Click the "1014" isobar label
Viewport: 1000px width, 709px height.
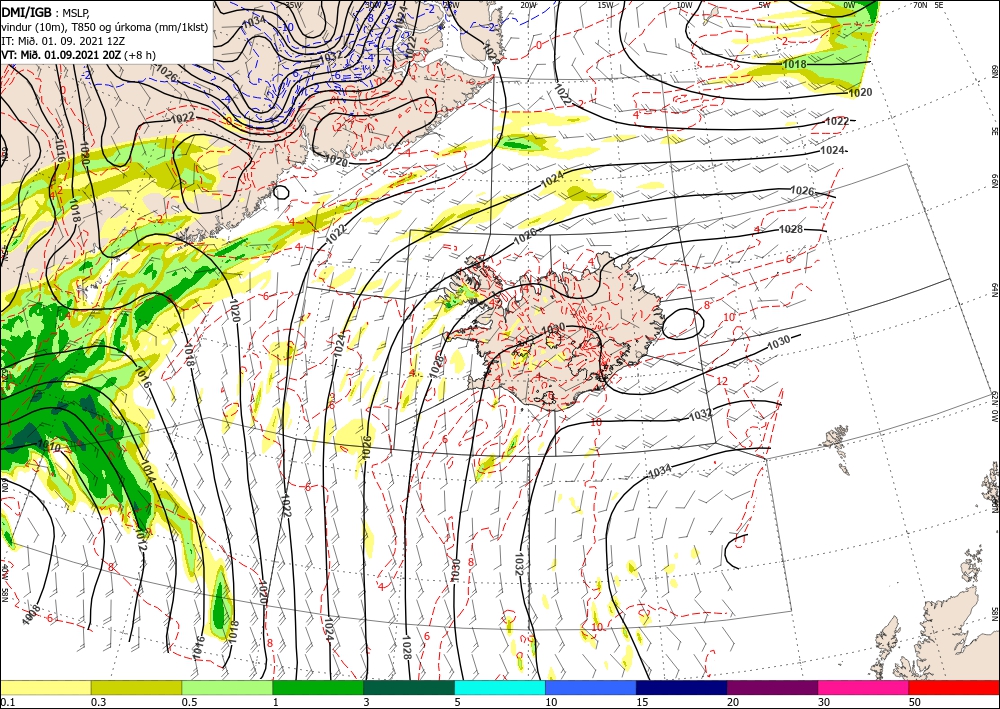click(146, 469)
